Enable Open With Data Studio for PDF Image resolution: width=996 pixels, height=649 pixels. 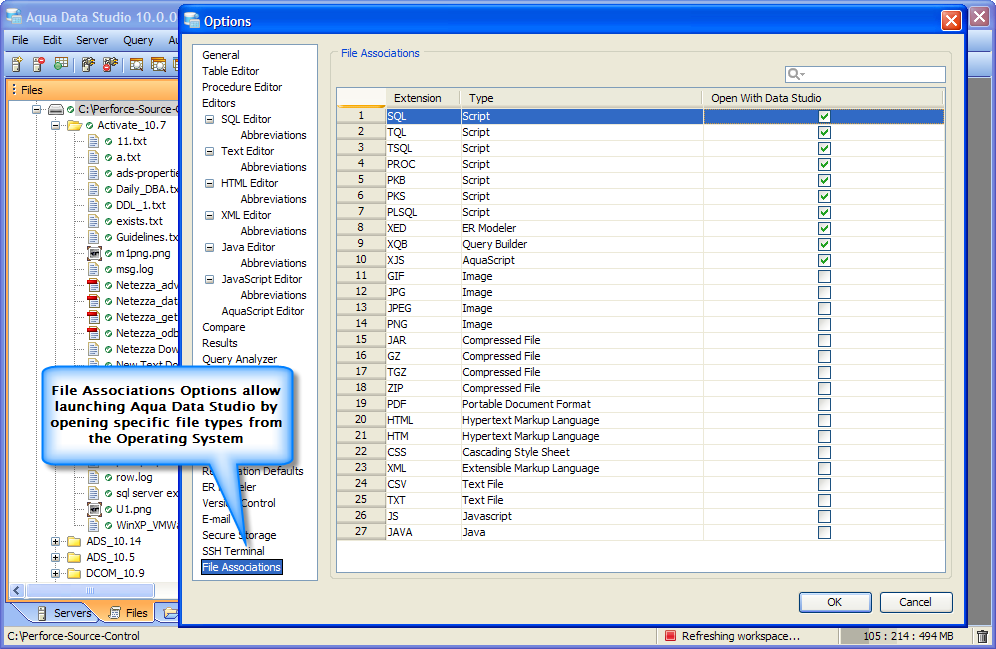pos(824,405)
